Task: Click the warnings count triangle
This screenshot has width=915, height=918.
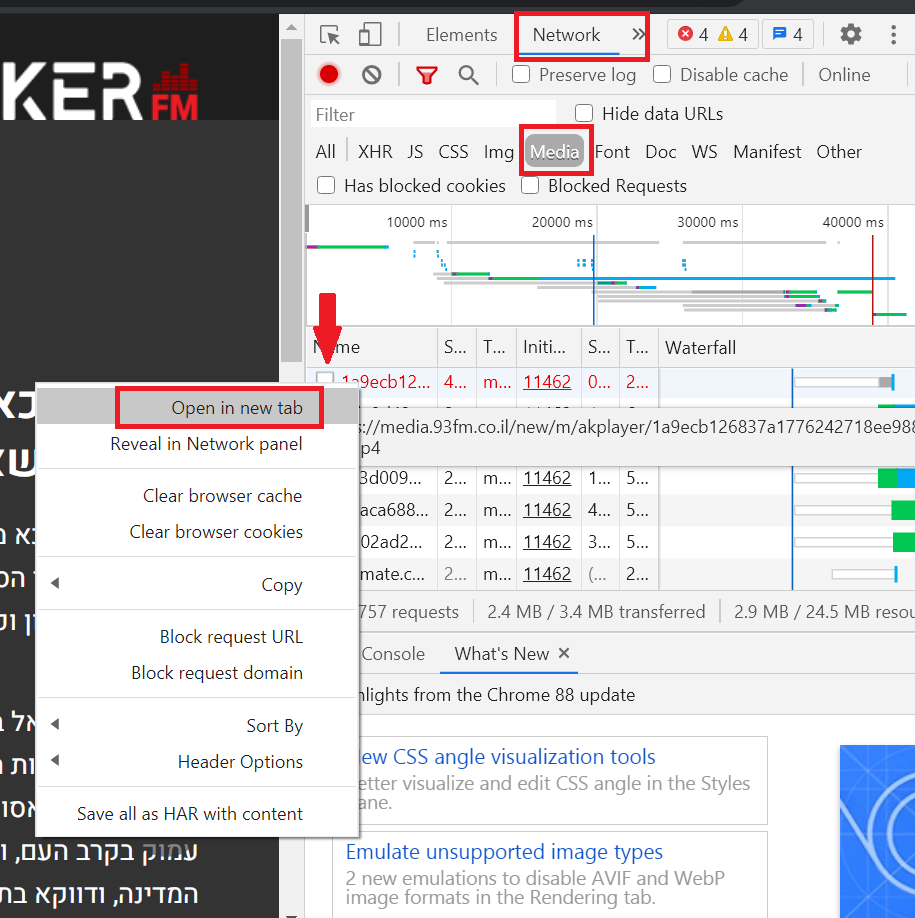Action: click(733, 35)
